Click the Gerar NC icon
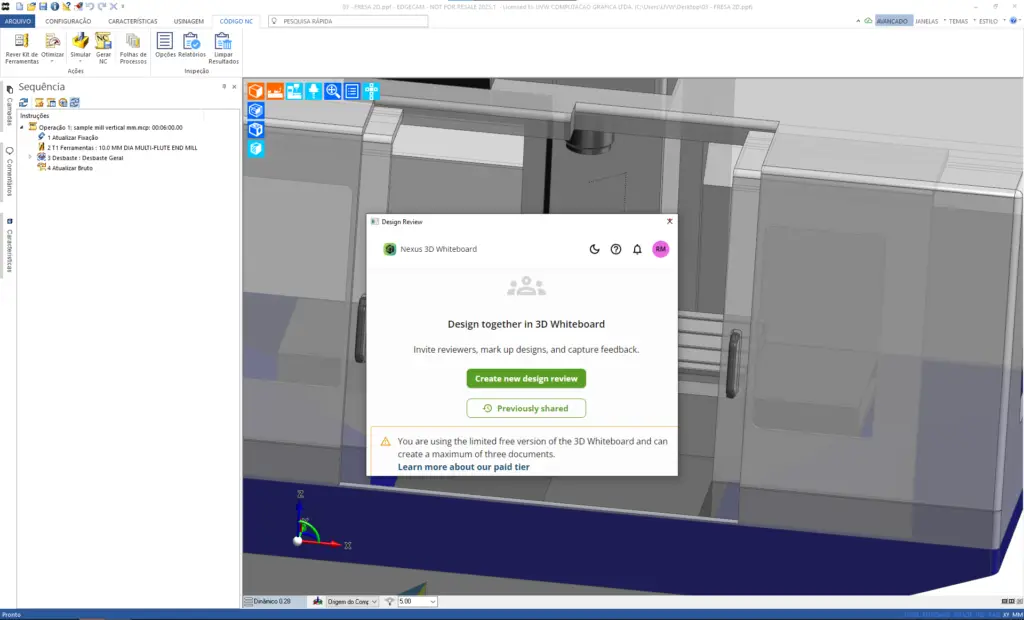Screen dimensions: 1024x620 point(103,41)
